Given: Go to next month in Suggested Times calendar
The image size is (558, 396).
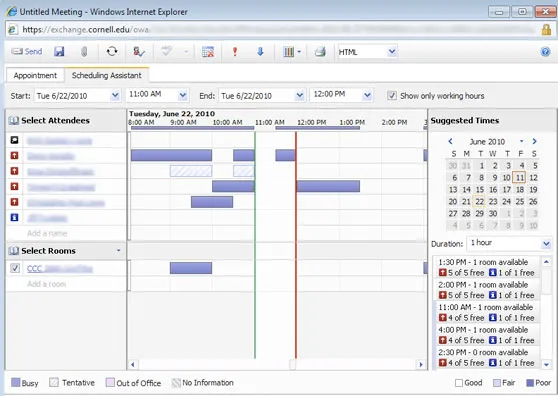Looking at the screenshot, I should click(534, 141).
